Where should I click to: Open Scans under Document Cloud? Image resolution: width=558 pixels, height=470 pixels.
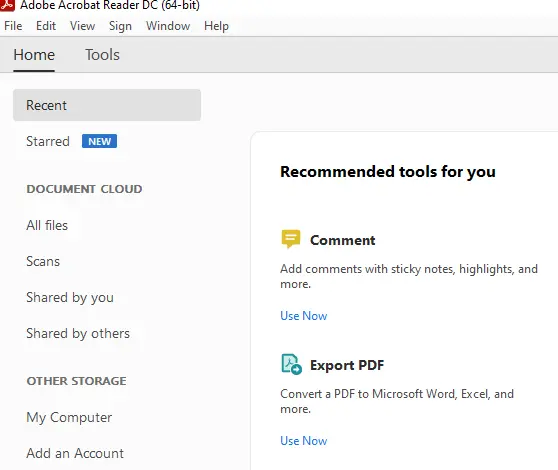pos(43,262)
